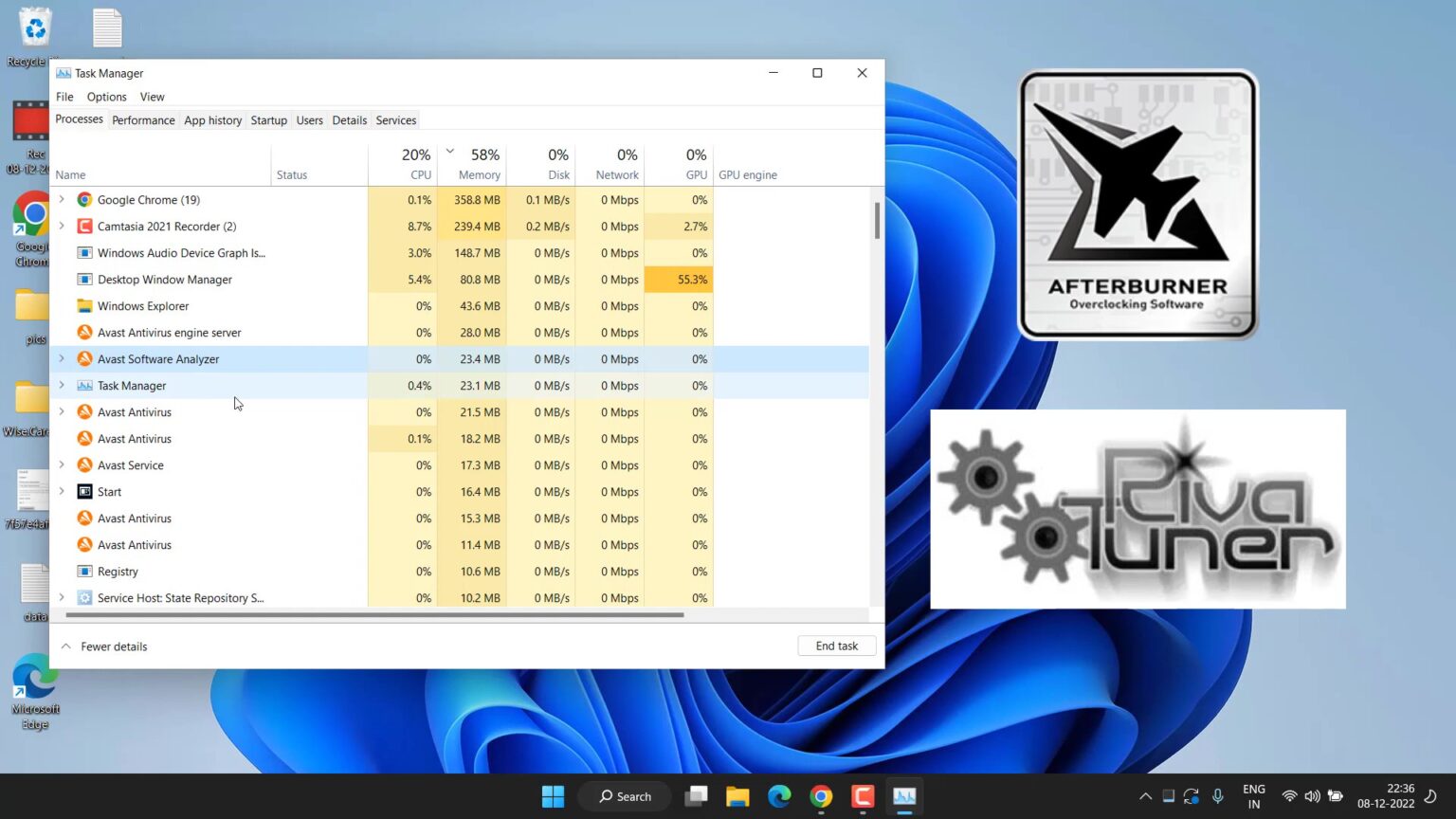Viewport: 1456px width, 819px height.
Task: Open the Recycle Bin
Action: [x=34, y=28]
